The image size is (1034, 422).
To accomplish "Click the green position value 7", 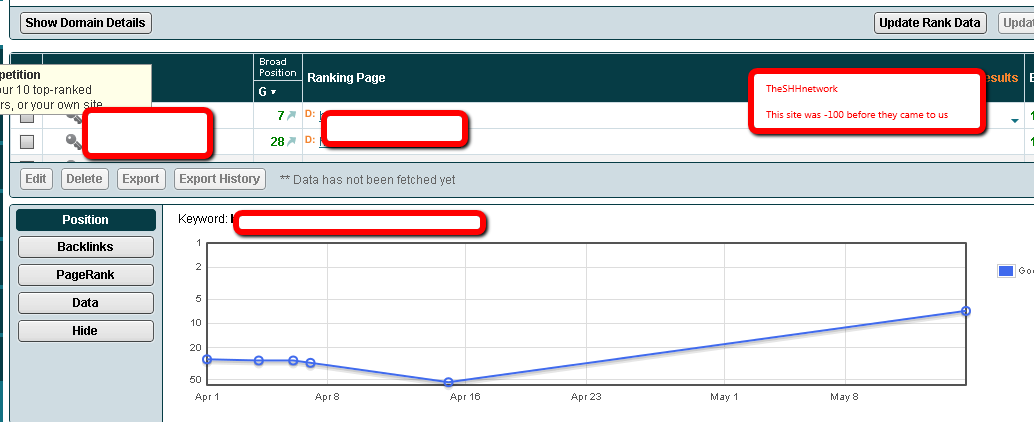I will 280,116.
